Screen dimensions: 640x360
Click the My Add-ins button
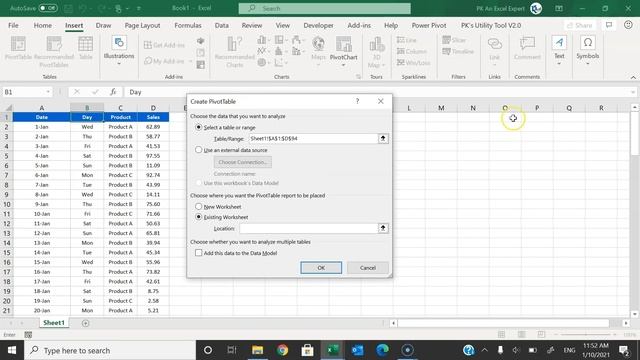coord(167,61)
